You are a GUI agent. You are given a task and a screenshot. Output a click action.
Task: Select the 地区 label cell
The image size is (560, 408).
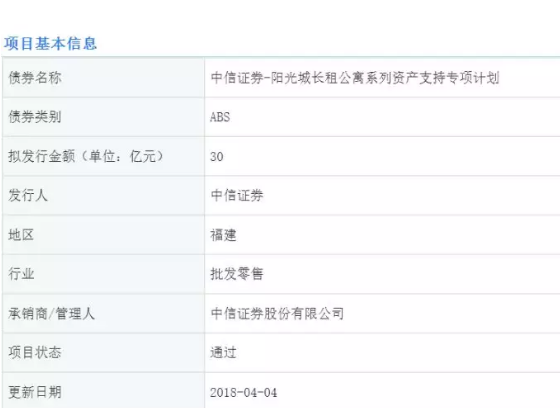click(104, 235)
